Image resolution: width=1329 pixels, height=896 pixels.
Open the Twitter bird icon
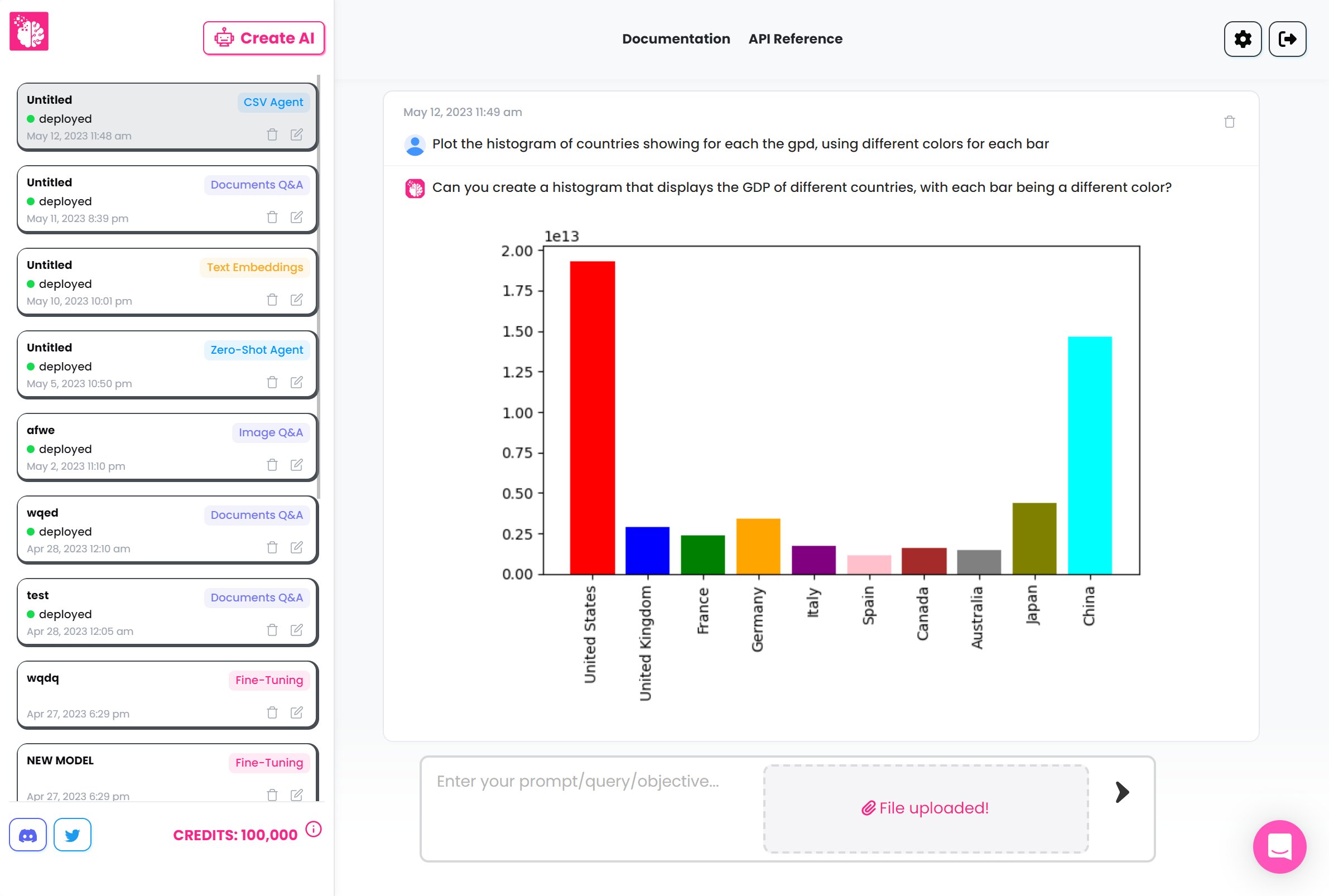73,835
